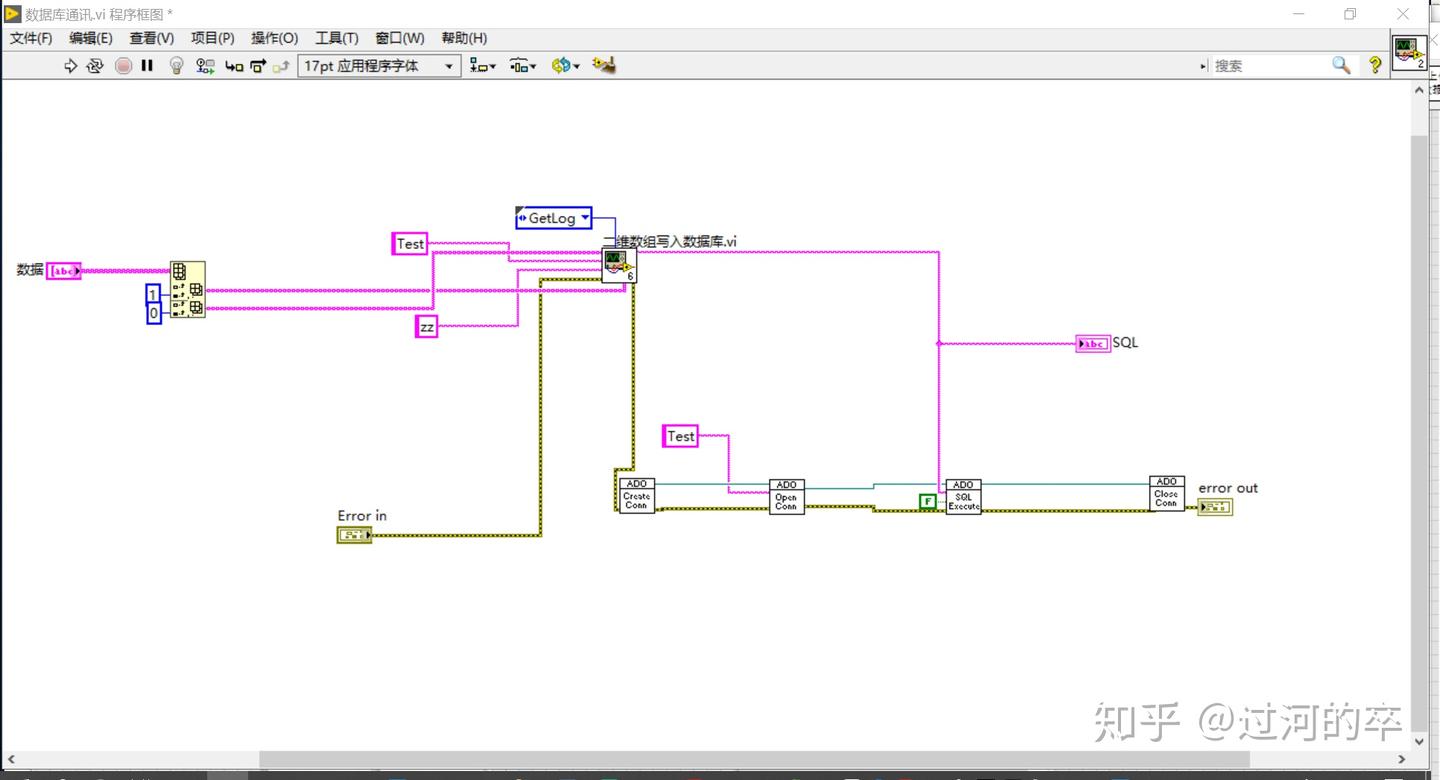The height and width of the screenshot is (780, 1440).
Task: Click the Step Into debugging icon
Action: pos(234,65)
